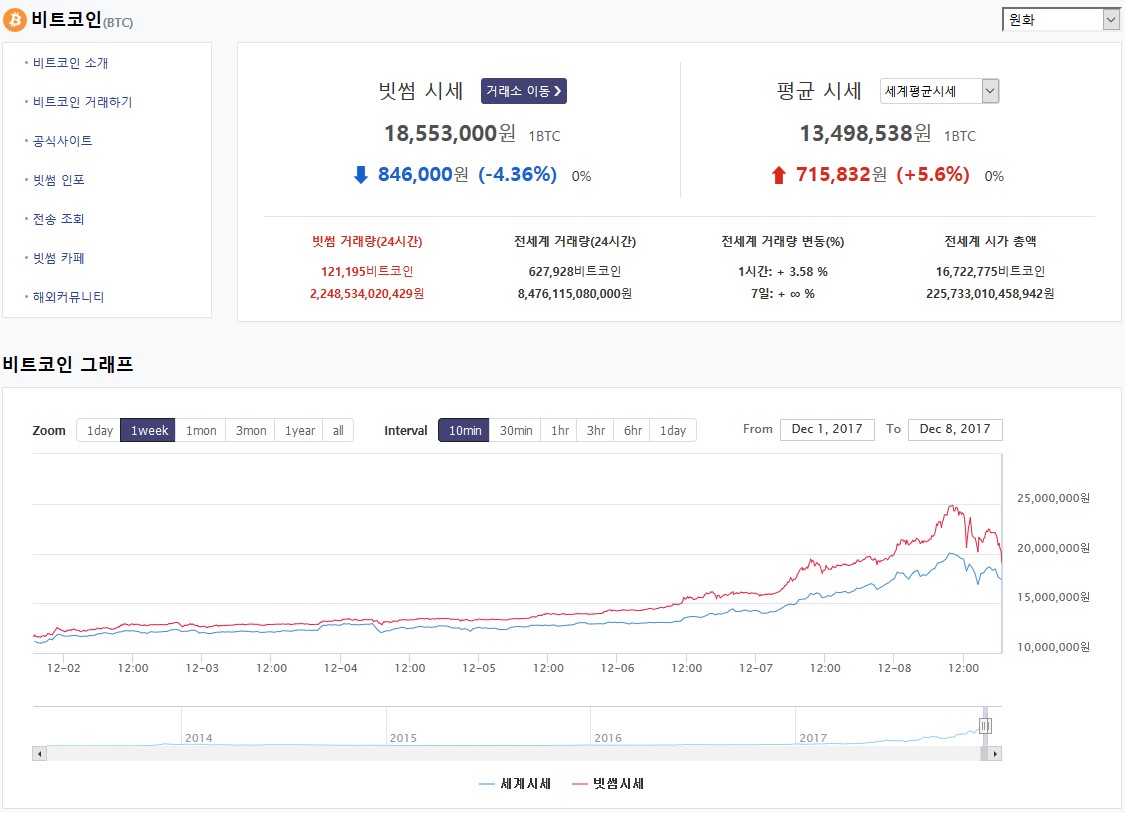This screenshot has width=1125, height=813.
Task: Click the chart navigator scrollbar track
Action: click(x=500, y=753)
